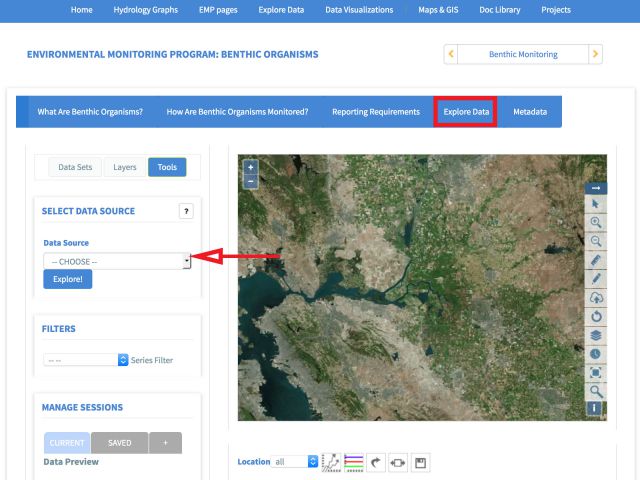Screen dimensions: 640x480
Task: Click the search magnifier map icon
Action: tap(596, 391)
